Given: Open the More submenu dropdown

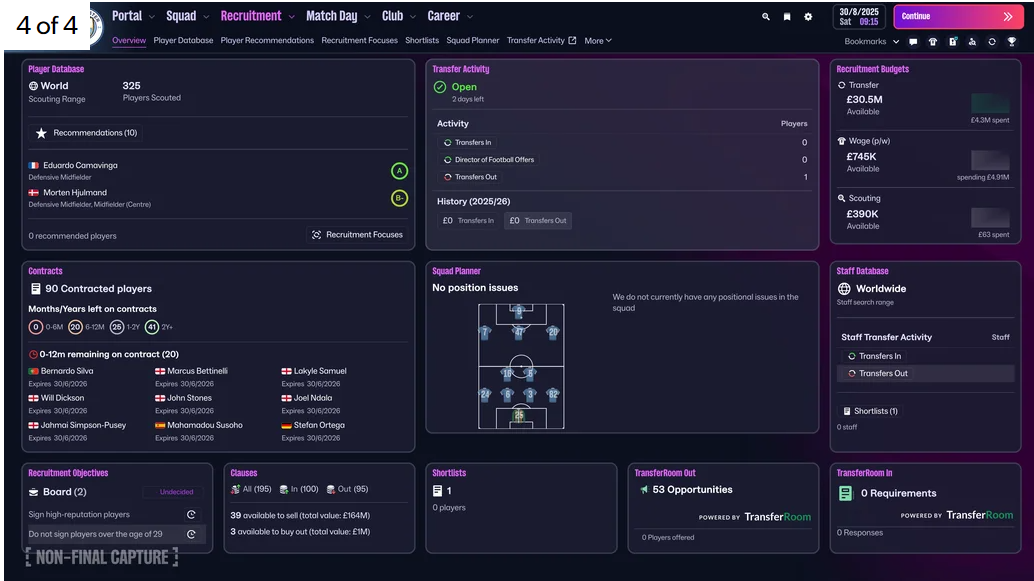Looking at the screenshot, I should [597, 41].
